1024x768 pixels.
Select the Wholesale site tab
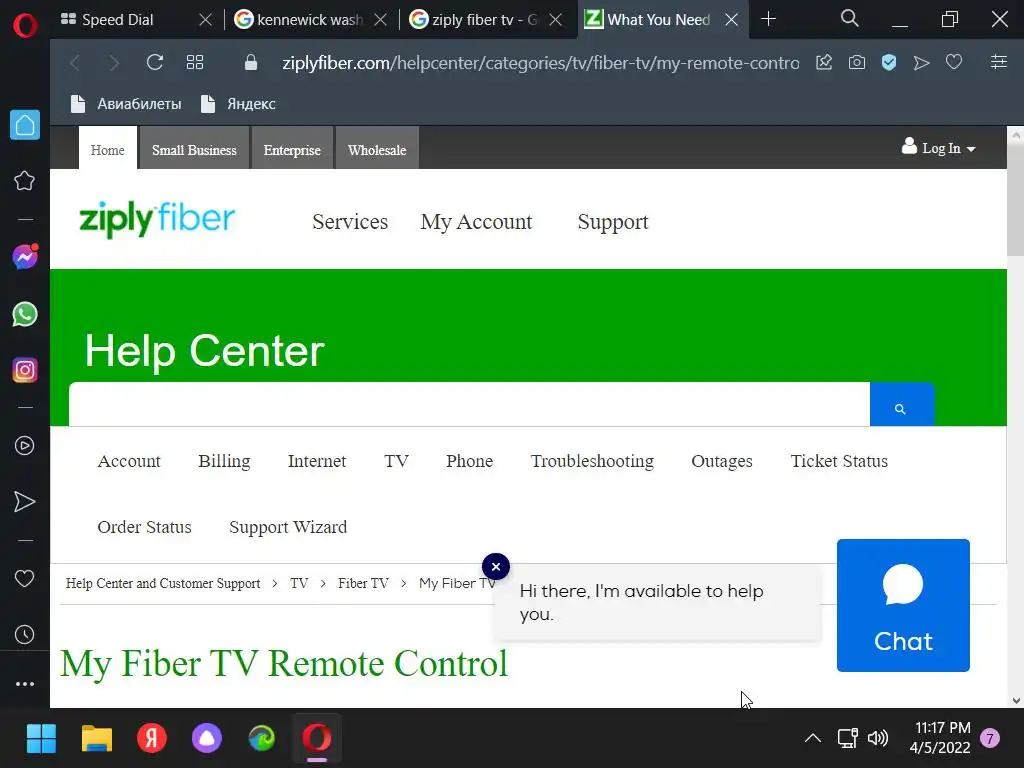(x=377, y=150)
